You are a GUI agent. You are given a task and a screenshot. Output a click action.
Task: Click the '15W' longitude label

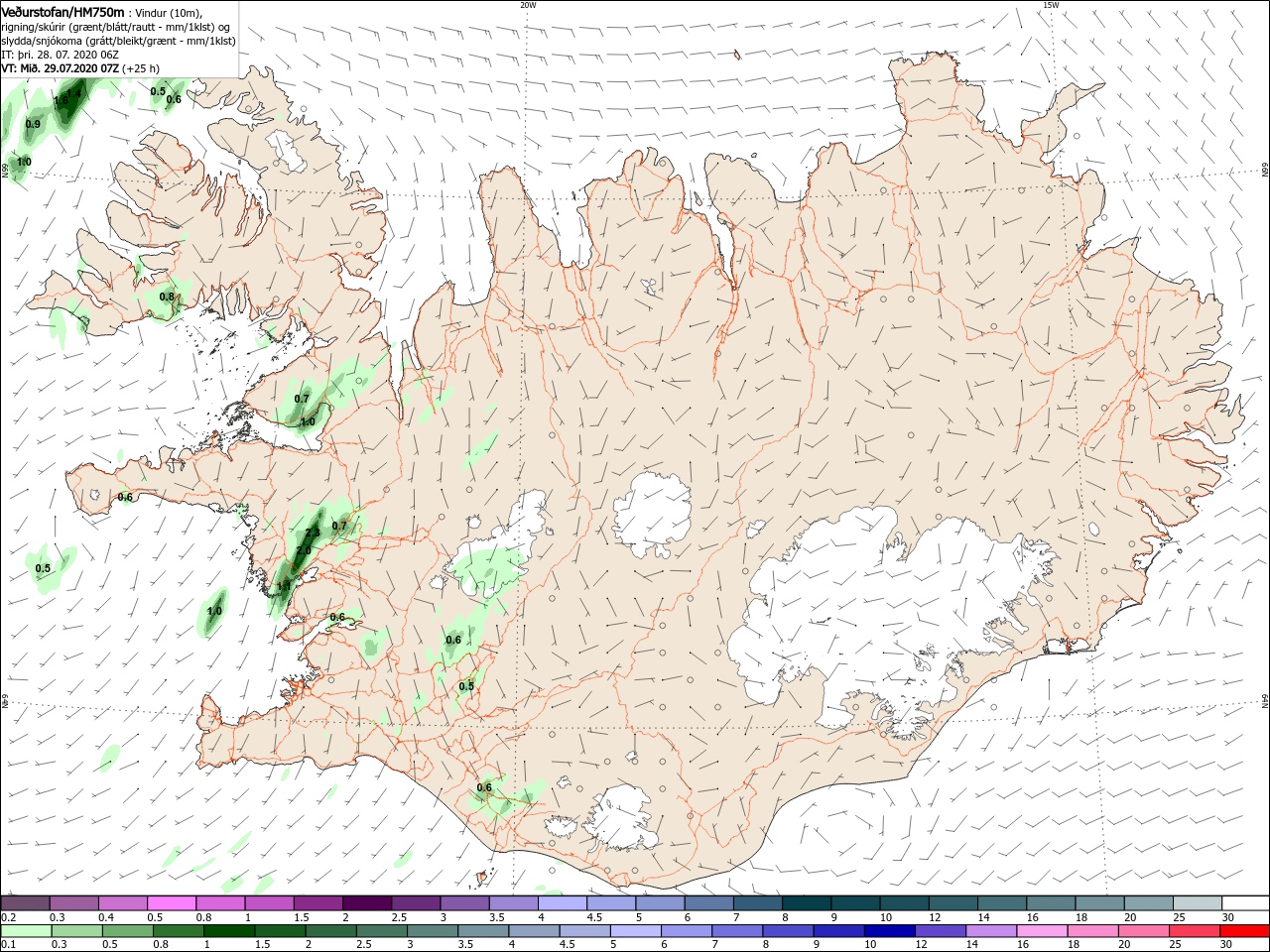[1051, 5]
